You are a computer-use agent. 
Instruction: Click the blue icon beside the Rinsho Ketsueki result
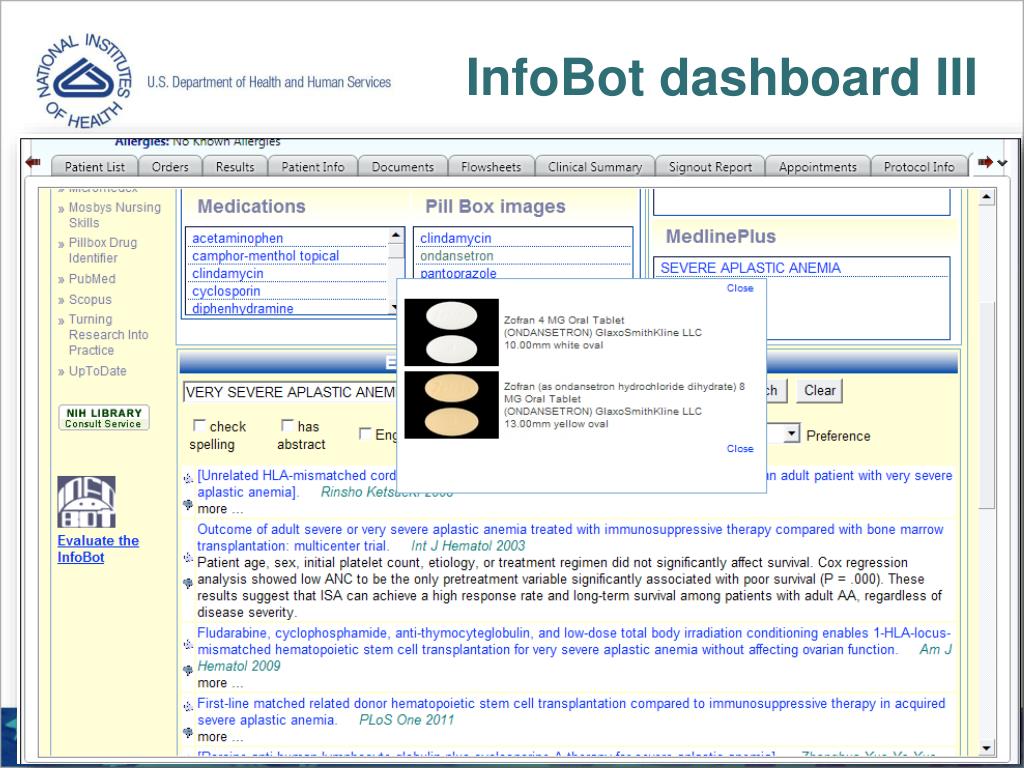point(188,504)
